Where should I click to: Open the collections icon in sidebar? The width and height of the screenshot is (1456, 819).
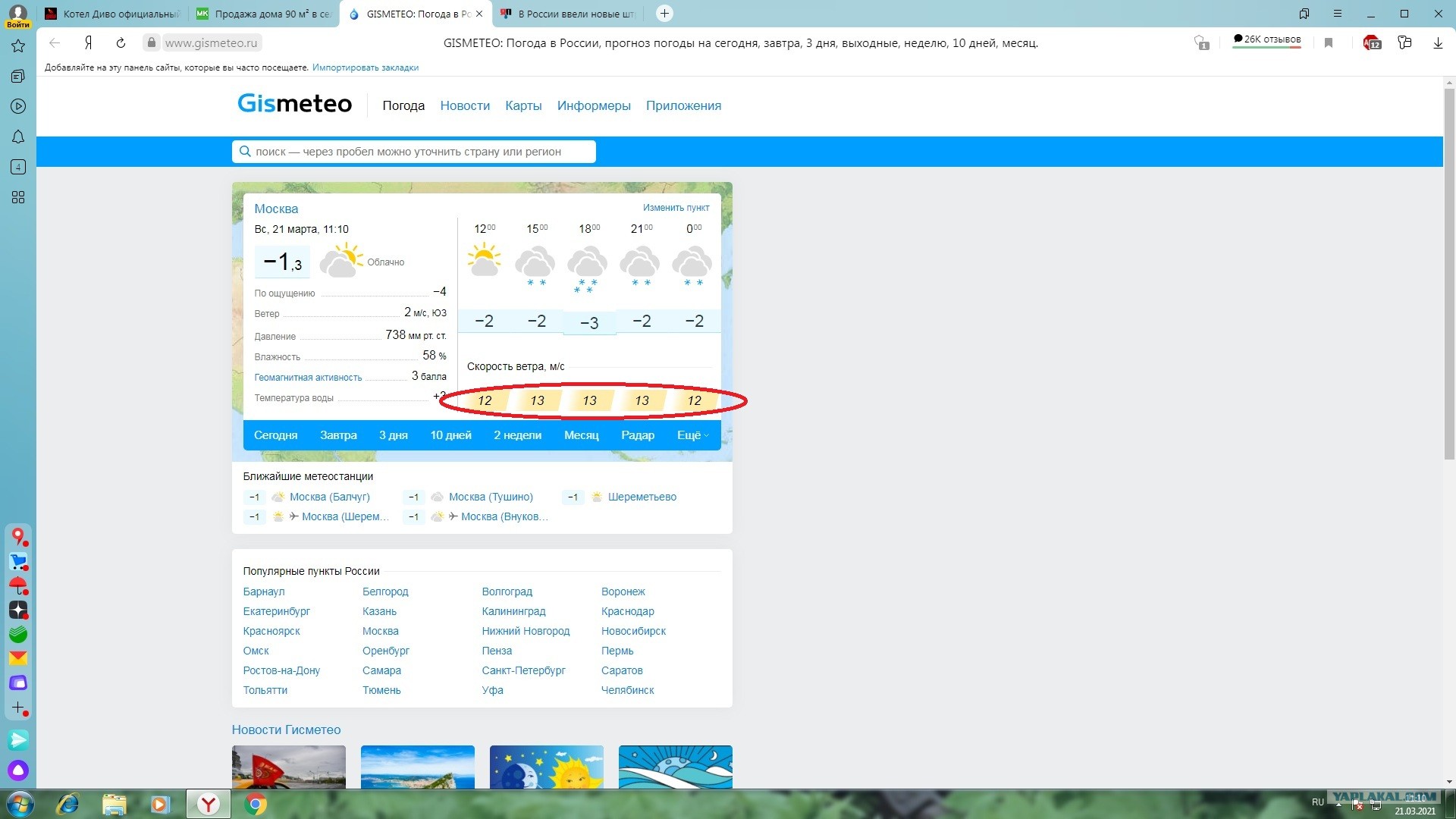[x=18, y=77]
